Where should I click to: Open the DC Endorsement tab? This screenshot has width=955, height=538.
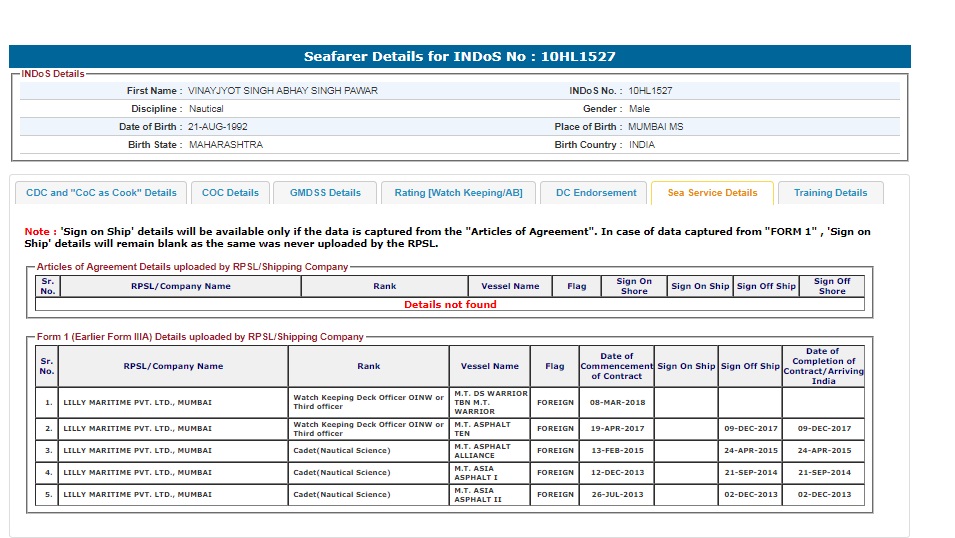click(x=596, y=193)
